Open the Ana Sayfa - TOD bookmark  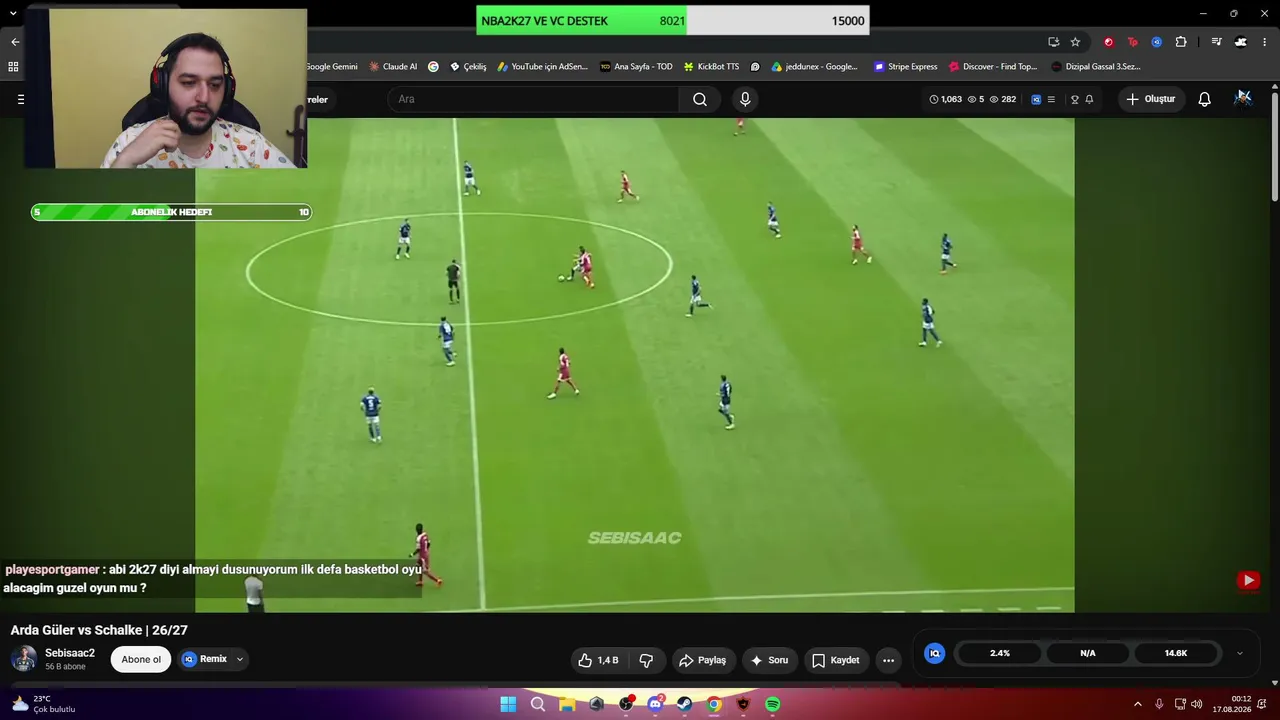coord(636,67)
